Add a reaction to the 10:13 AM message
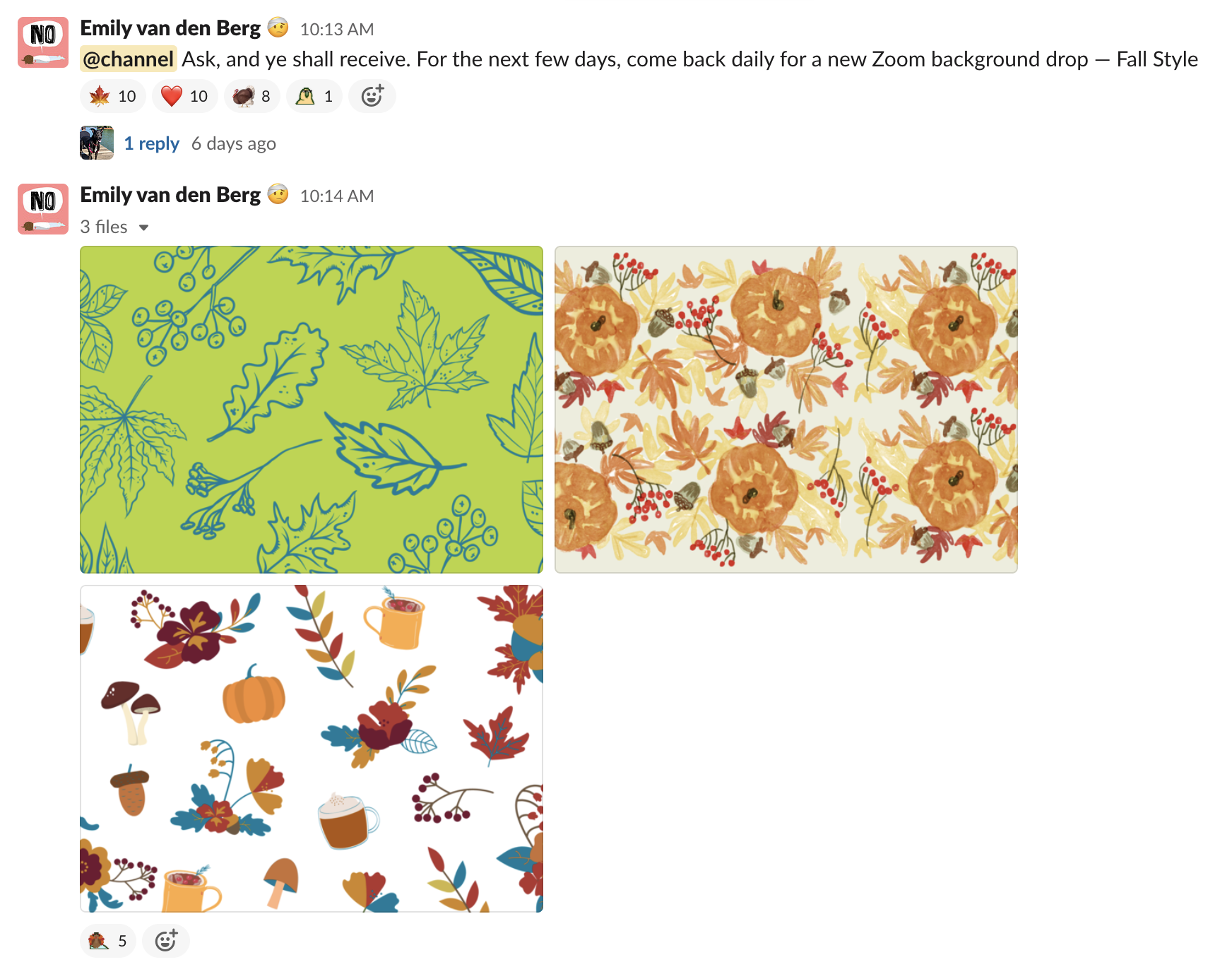Screen dimensions: 1232x962 [372, 96]
